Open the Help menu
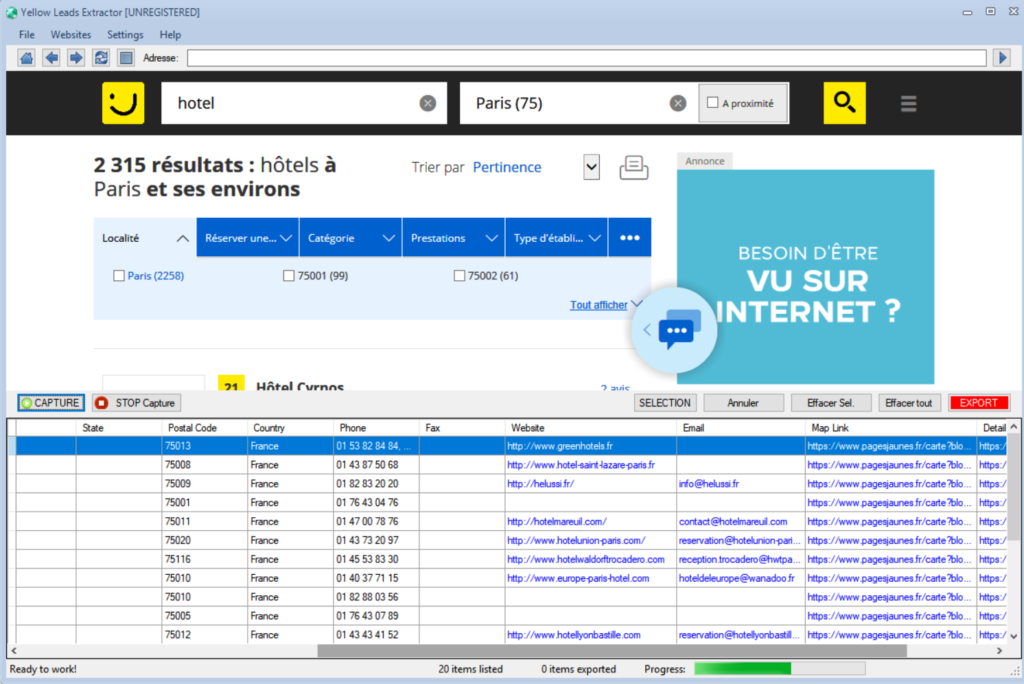 pyautogui.click(x=170, y=35)
